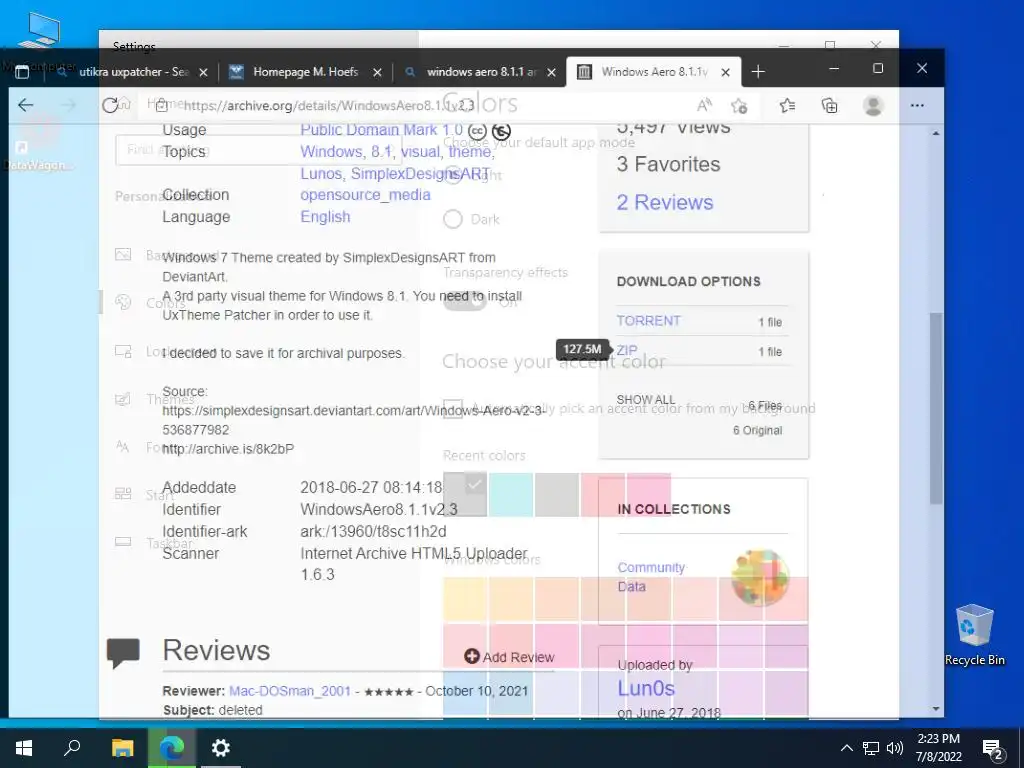1024x768 pixels.
Task: Open the volume icon in system tray
Action: click(x=895, y=748)
